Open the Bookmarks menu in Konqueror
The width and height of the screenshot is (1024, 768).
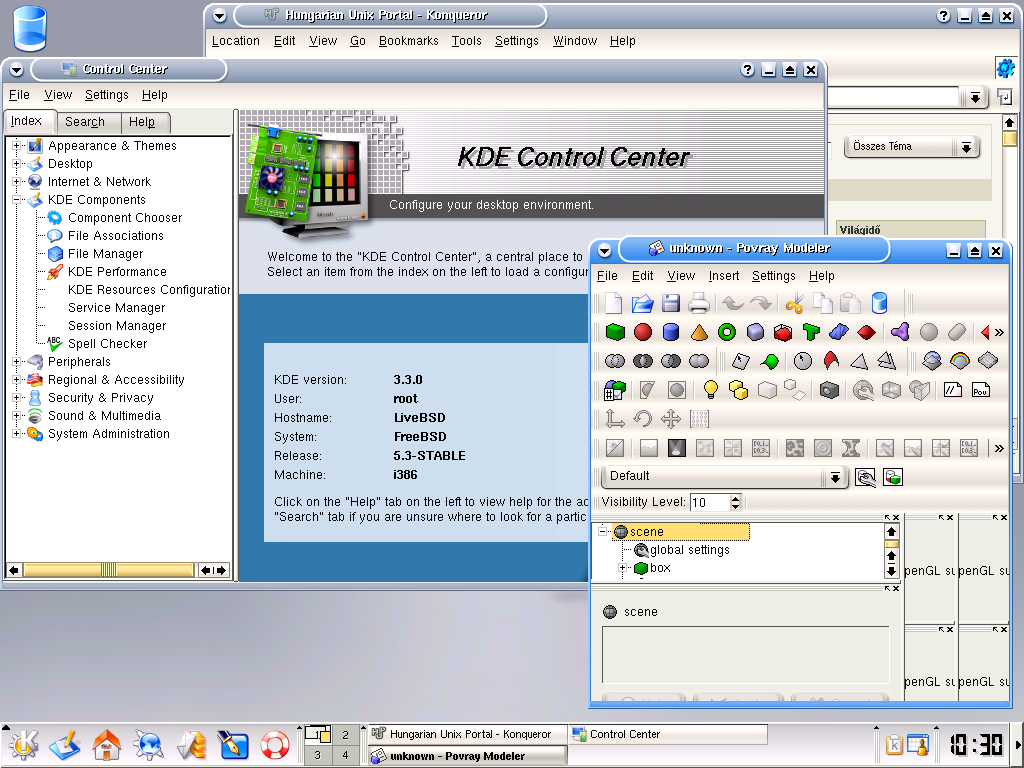click(x=409, y=40)
